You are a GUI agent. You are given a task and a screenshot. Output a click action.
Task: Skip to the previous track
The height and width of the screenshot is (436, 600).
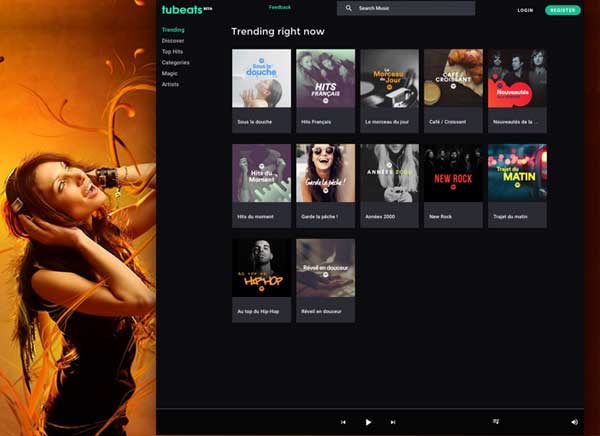tap(343, 422)
